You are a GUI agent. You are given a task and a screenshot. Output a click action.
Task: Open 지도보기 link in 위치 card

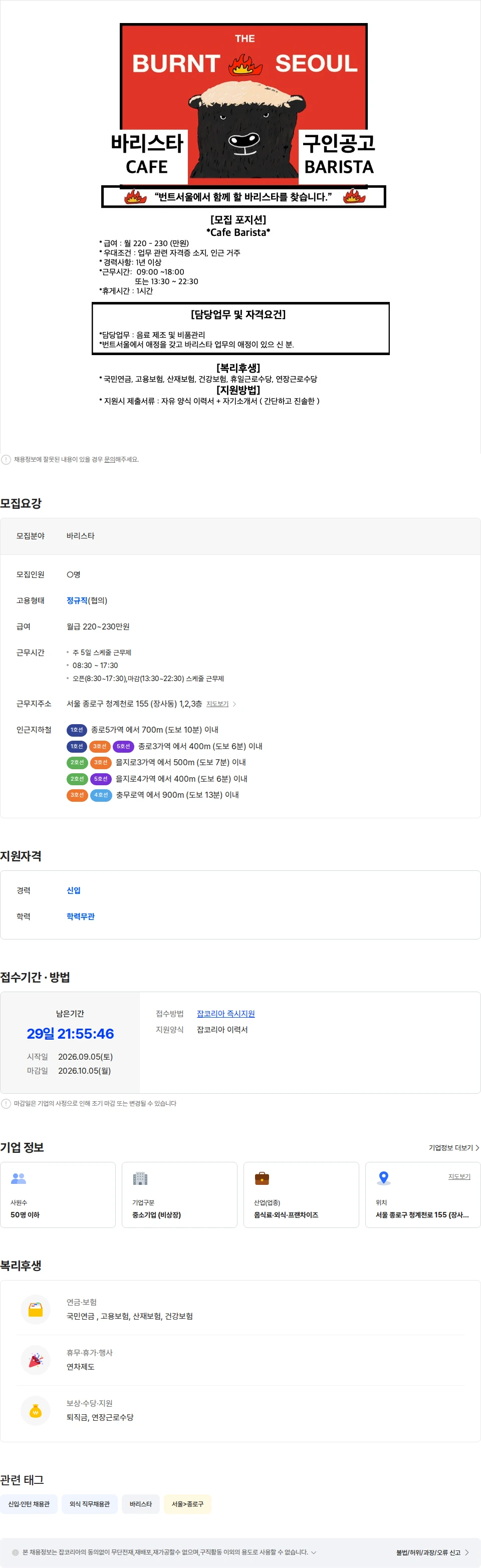459,1176
